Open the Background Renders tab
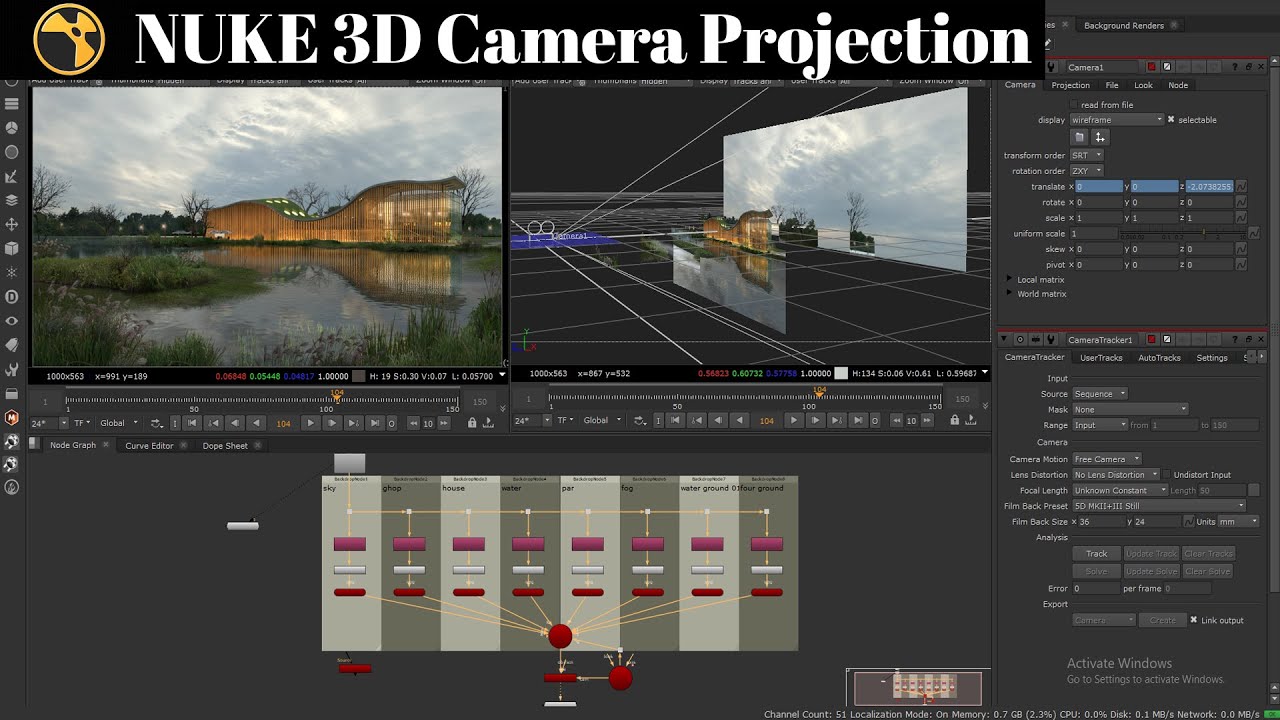The image size is (1280, 720). 1123,25
